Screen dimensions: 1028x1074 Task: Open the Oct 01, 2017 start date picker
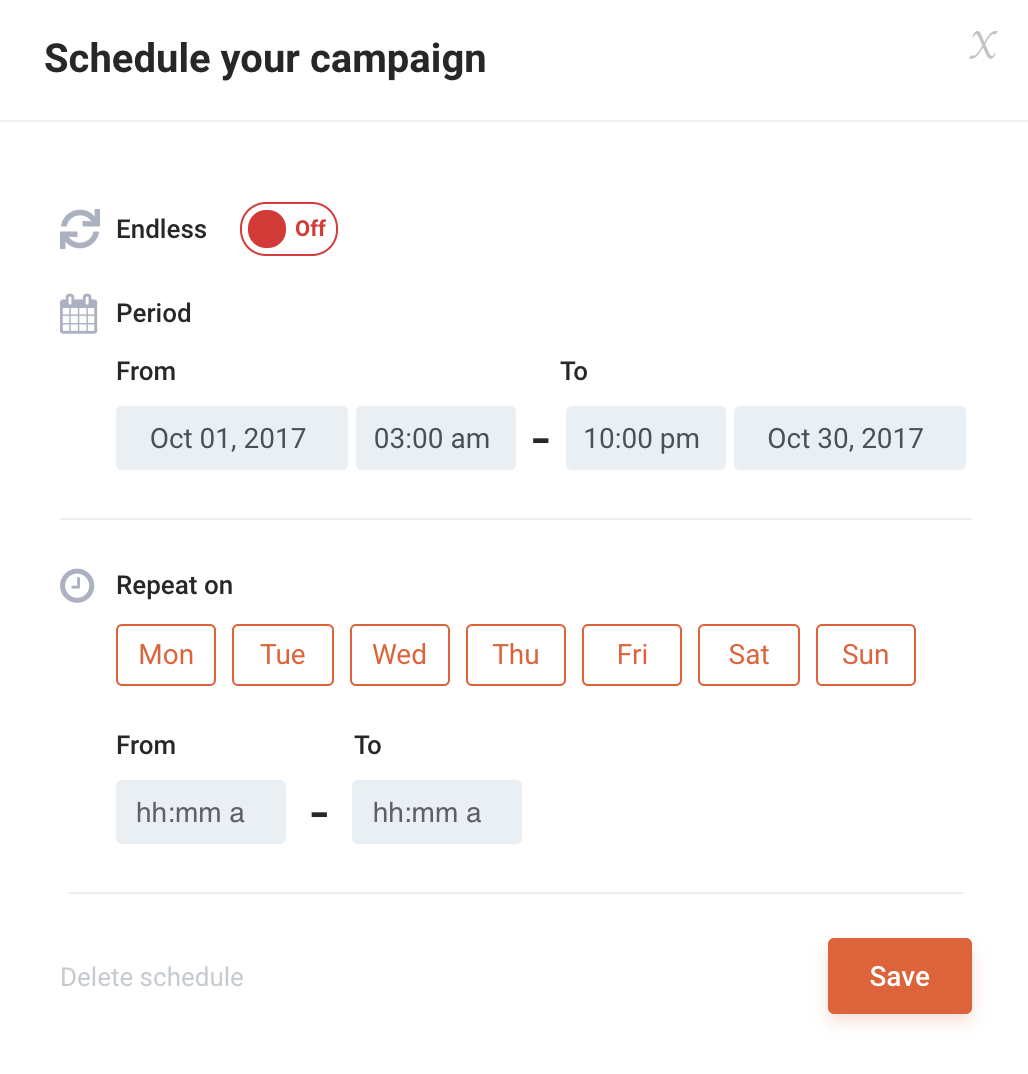tap(232, 438)
